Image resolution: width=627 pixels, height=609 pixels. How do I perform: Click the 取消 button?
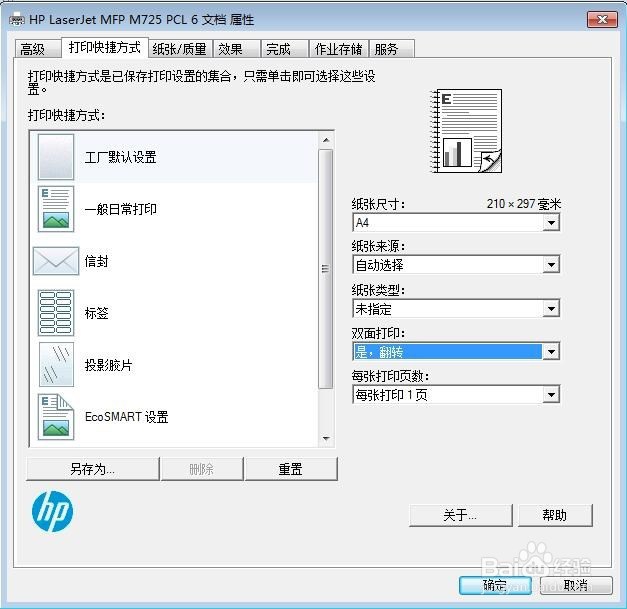576,585
